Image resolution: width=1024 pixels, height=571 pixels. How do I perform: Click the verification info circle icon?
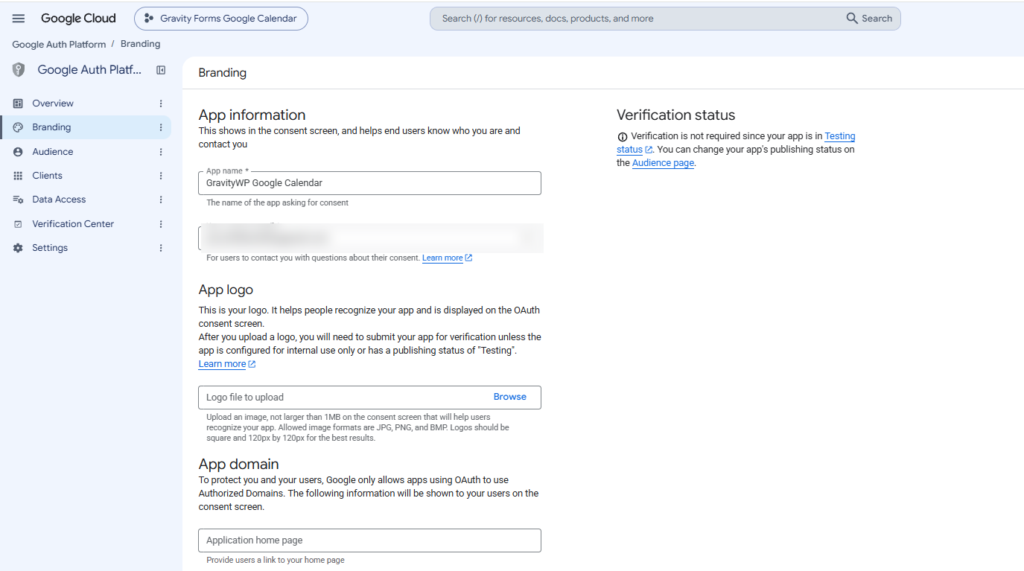pos(622,137)
